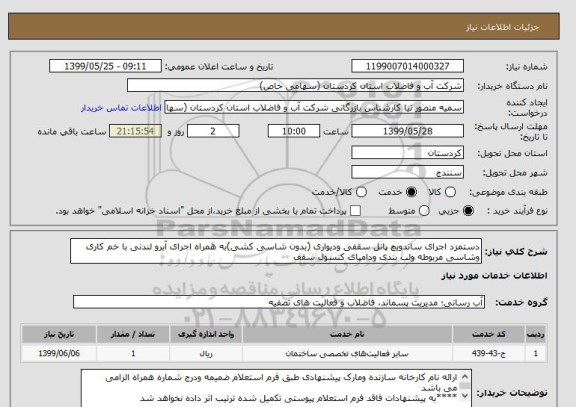Viewport: 576px width, 407px height.
Task: Click the remaining time 21:15:54 field
Action: click(x=135, y=131)
